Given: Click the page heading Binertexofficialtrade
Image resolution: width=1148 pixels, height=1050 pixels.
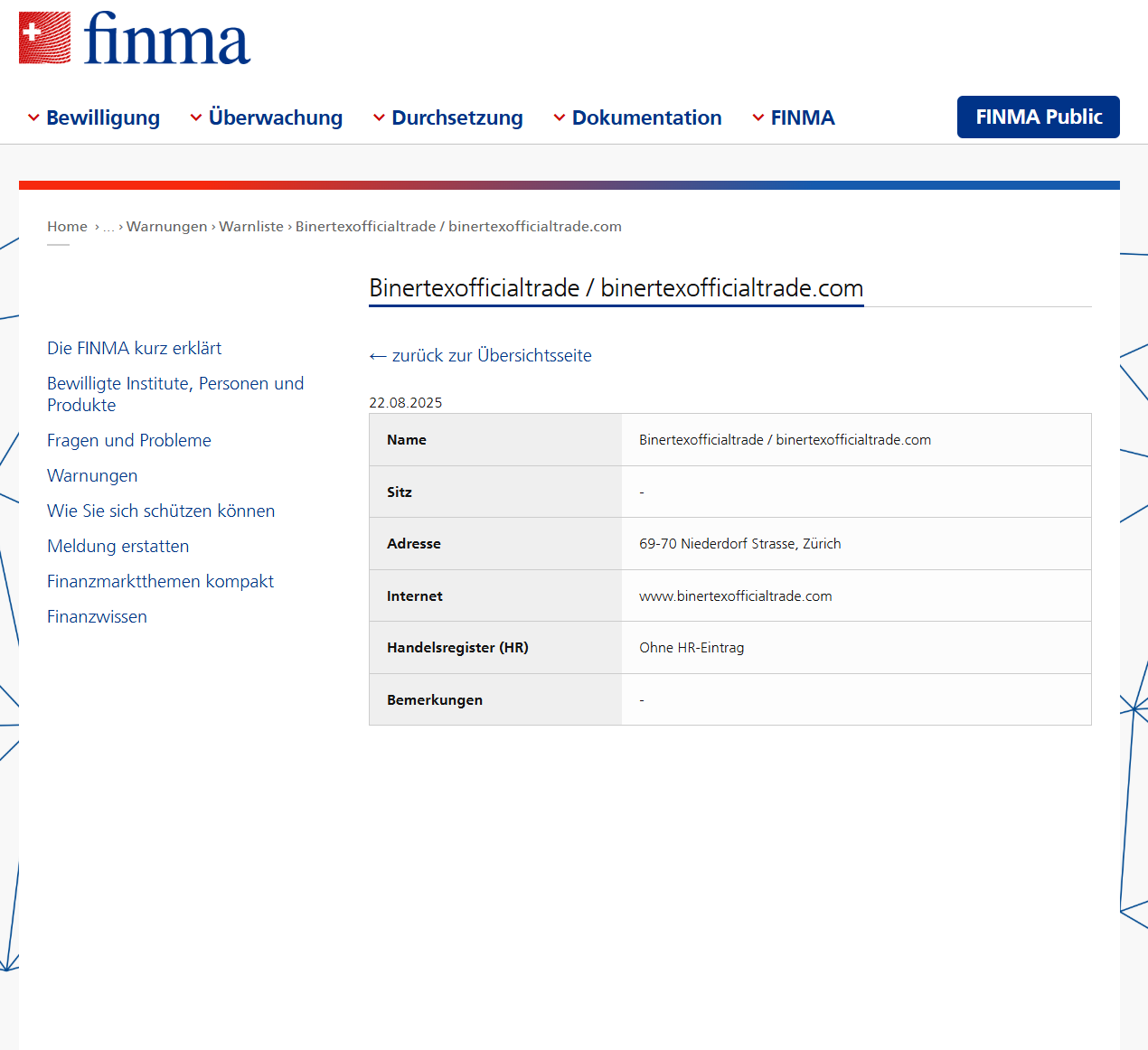Looking at the screenshot, I should pyautogui.click(x=616, y=288).
